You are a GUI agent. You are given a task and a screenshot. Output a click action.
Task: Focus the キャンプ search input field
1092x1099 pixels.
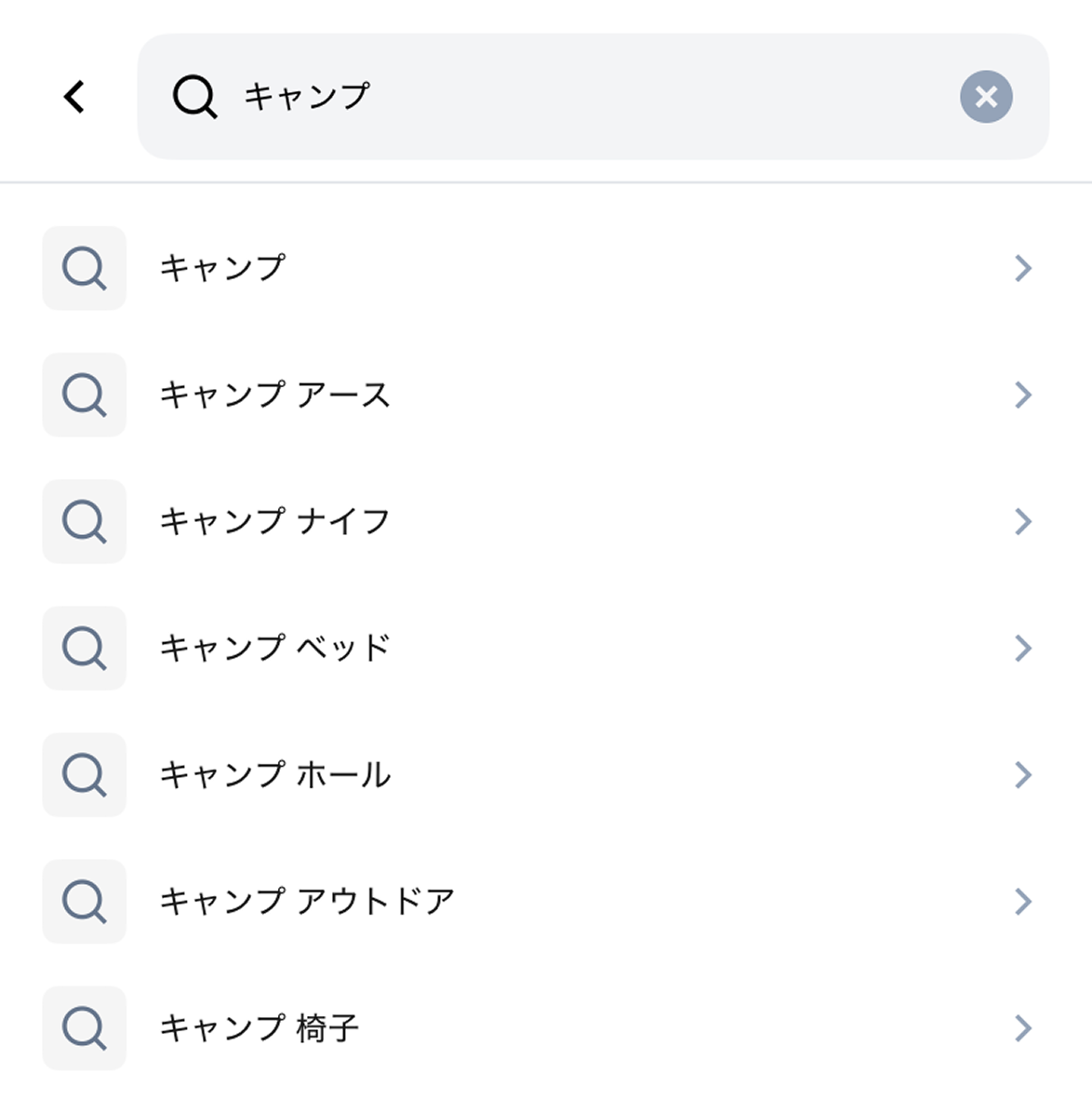[595, 97]
